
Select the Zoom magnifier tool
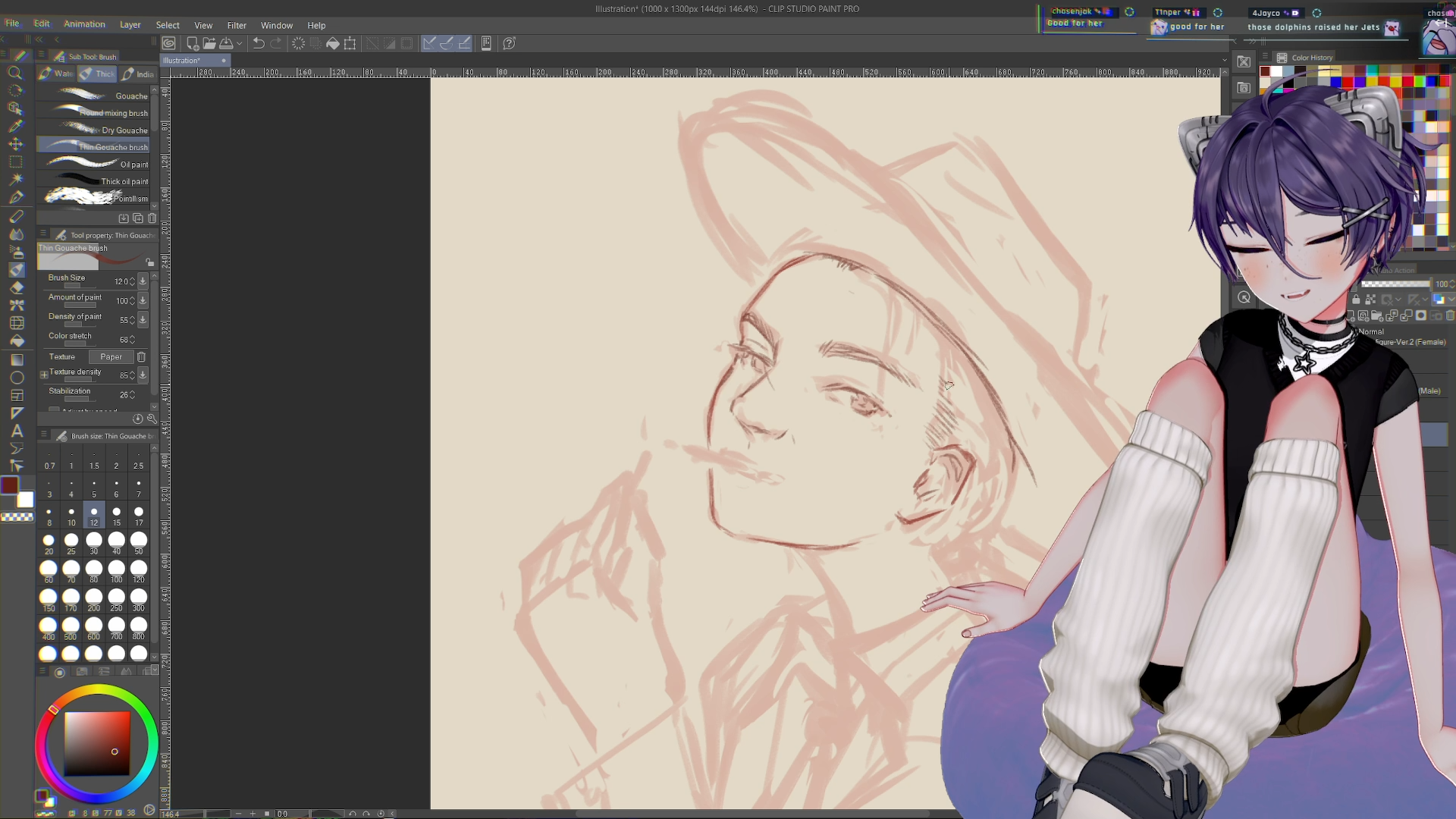click(14, 73)
